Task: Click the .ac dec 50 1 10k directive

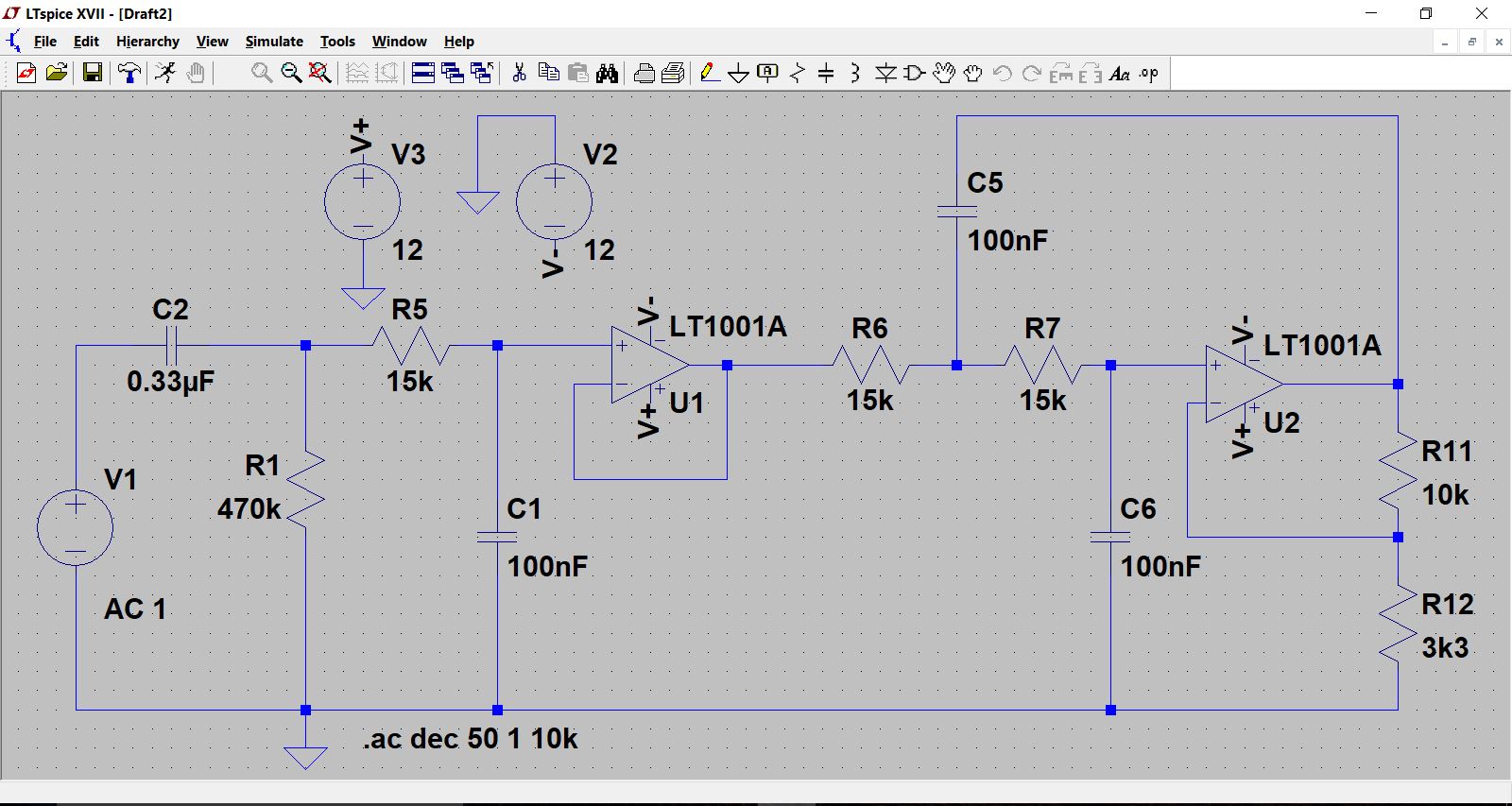Action: click(x=470, y=739)
